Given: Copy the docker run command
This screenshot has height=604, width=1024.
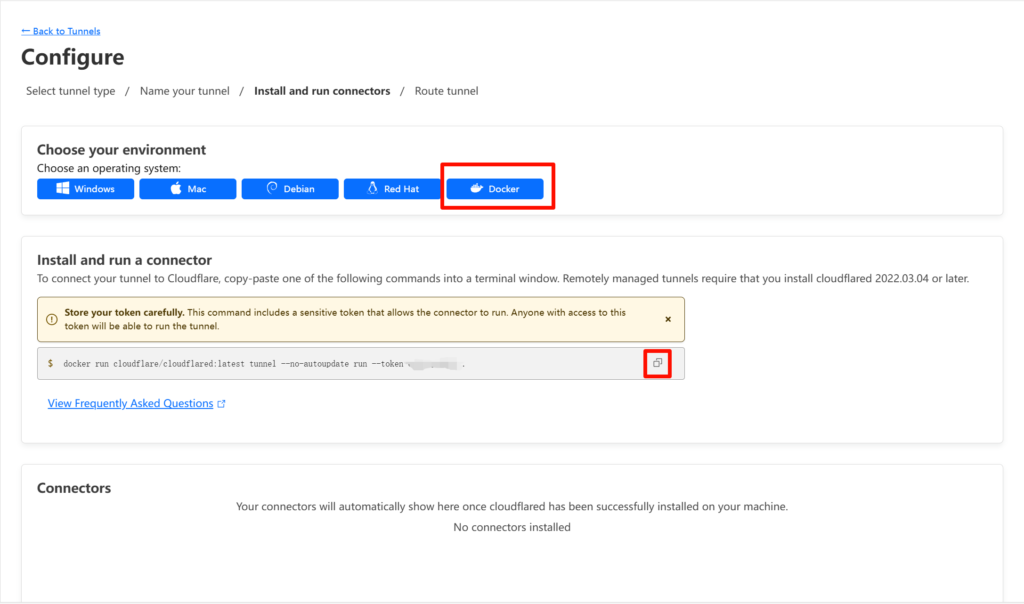Looking at the screenshot, I should 657,363.
